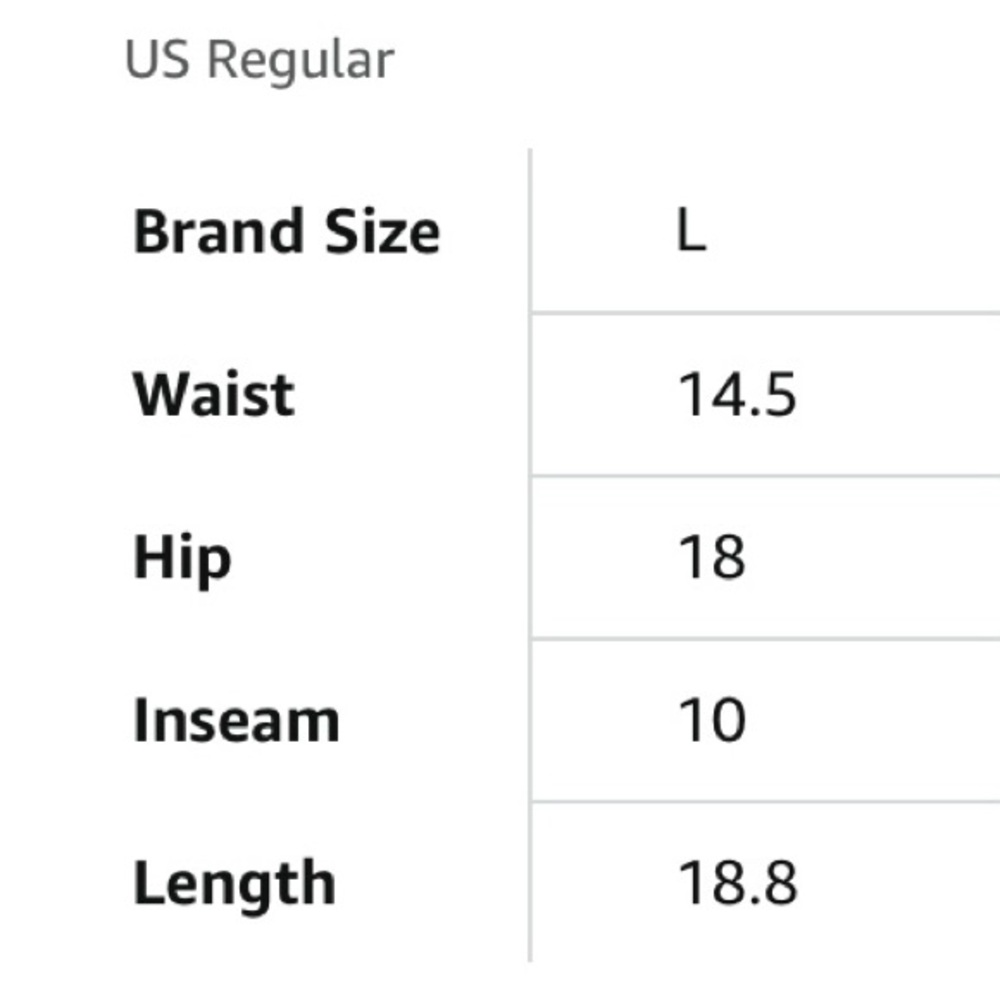Click the word Size in the first row
1000x1000 pixels.
[383, 231]
